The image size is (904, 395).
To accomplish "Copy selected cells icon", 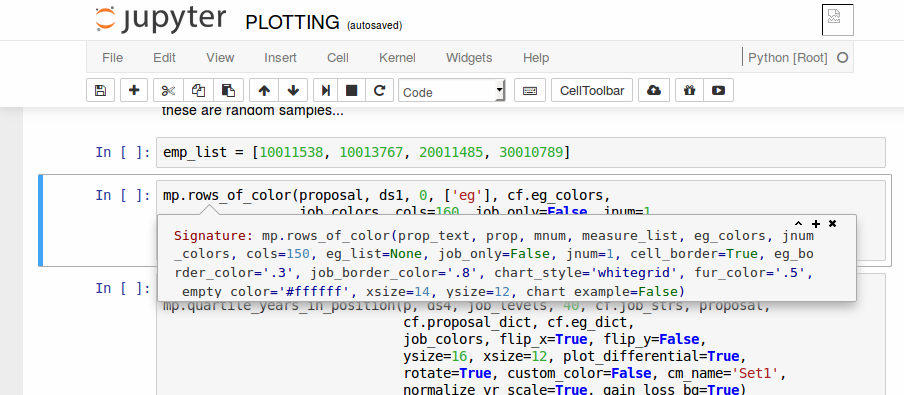I will click(x=198, y=91).
